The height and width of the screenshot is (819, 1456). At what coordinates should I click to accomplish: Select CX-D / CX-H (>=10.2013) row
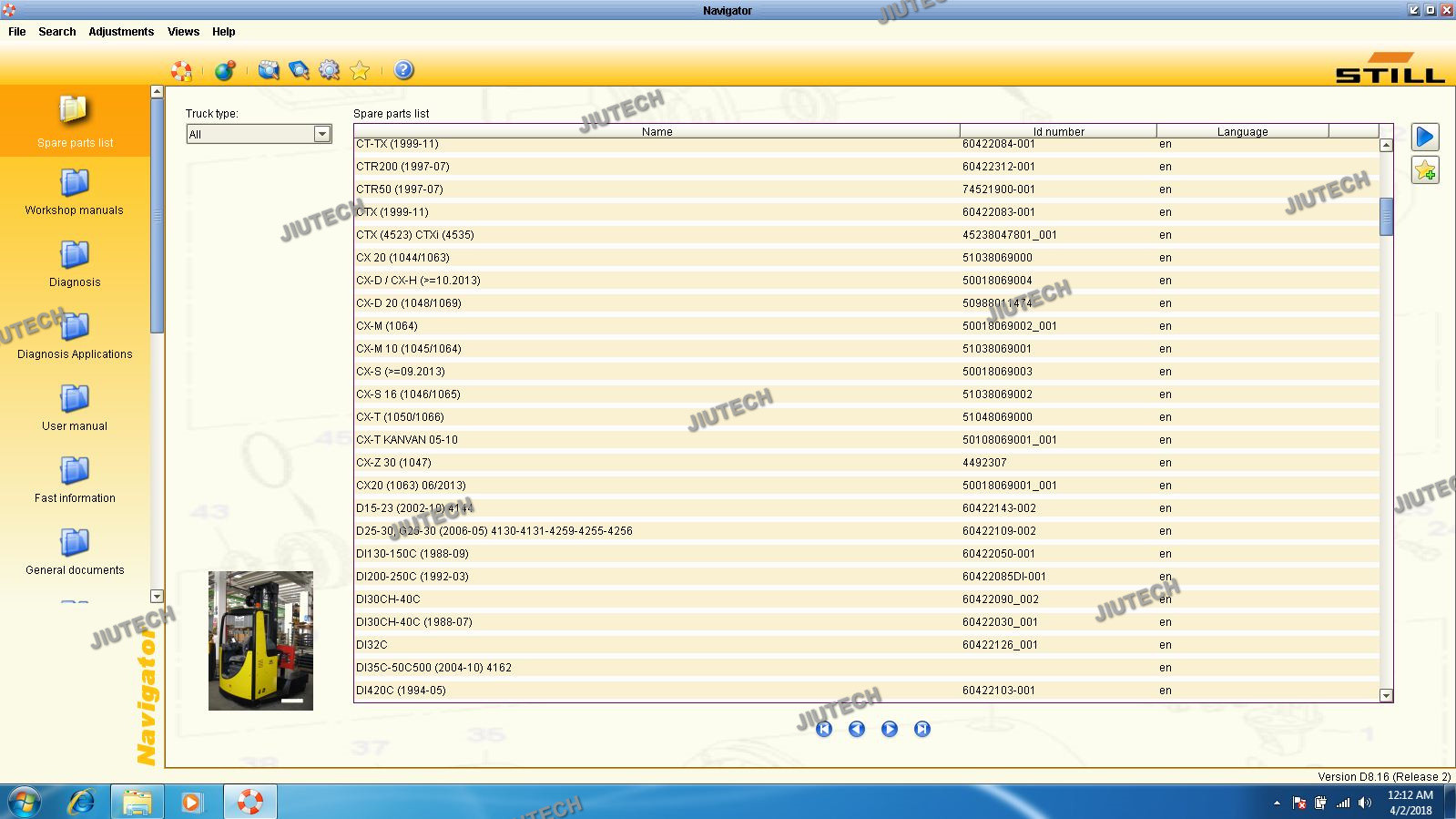click(867, 281)
